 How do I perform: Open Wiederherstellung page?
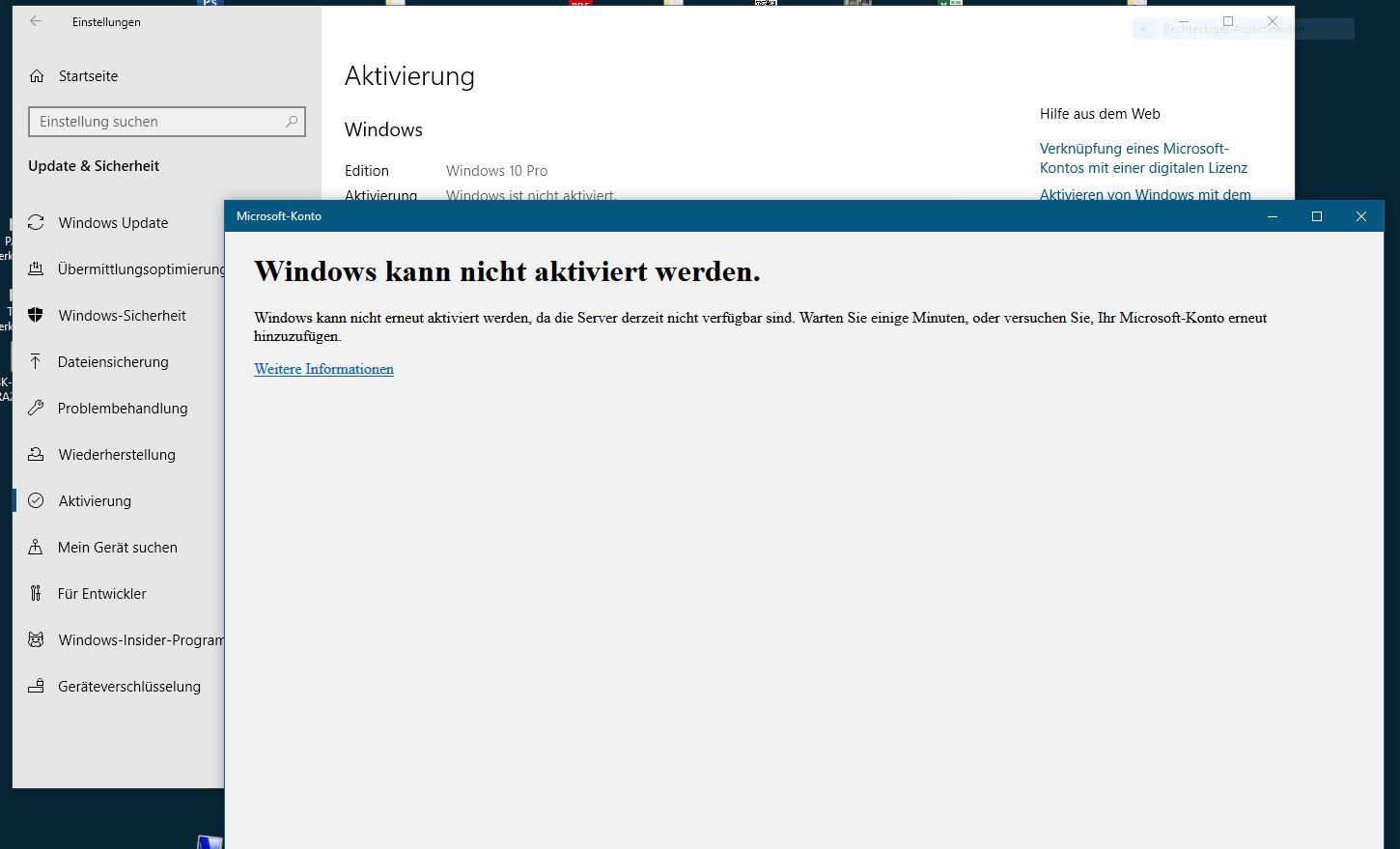tap(117, 455)
